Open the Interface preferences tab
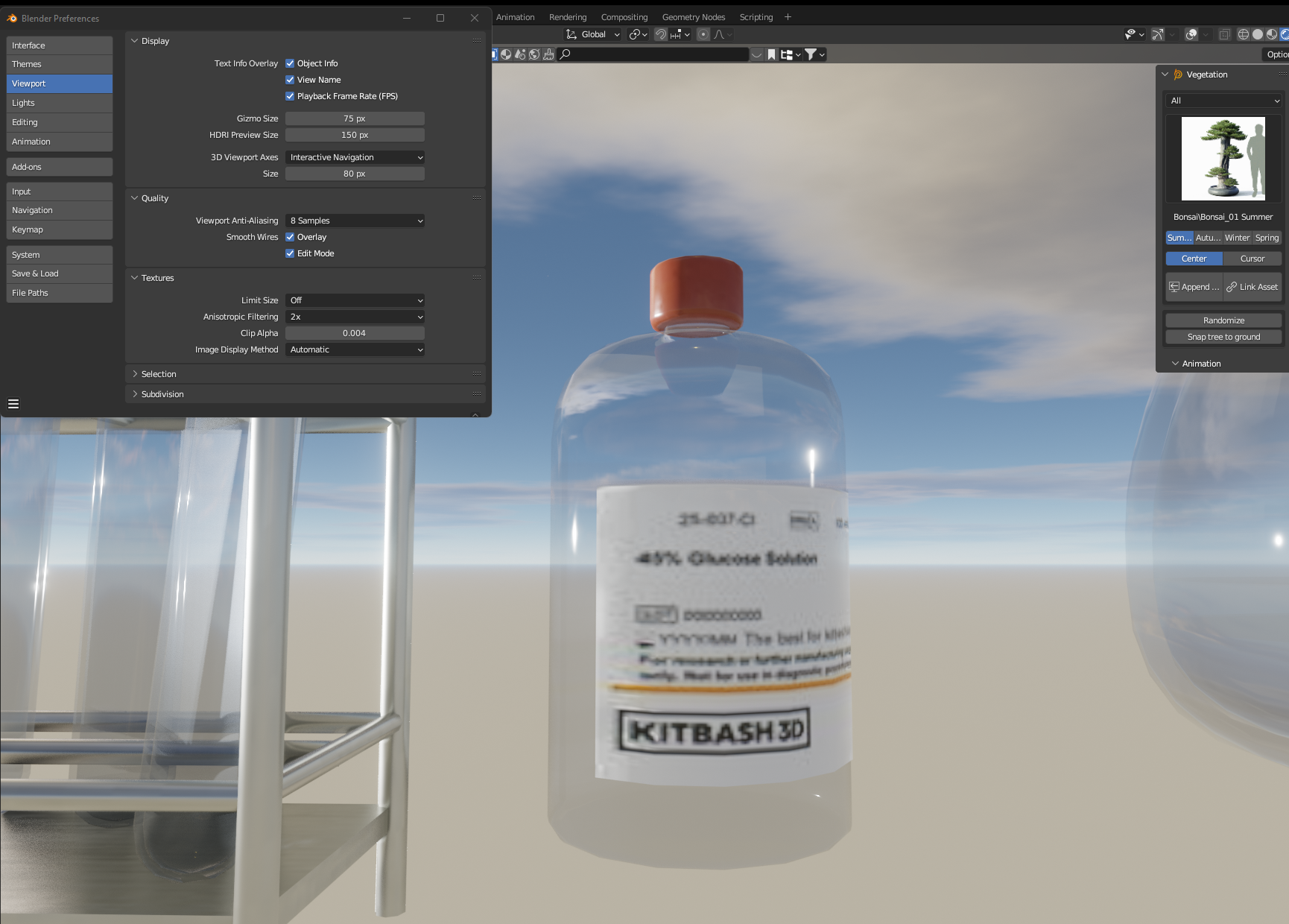Image resolution: width=1289 pixels, height=924 pixels. [x=60, y=45]
